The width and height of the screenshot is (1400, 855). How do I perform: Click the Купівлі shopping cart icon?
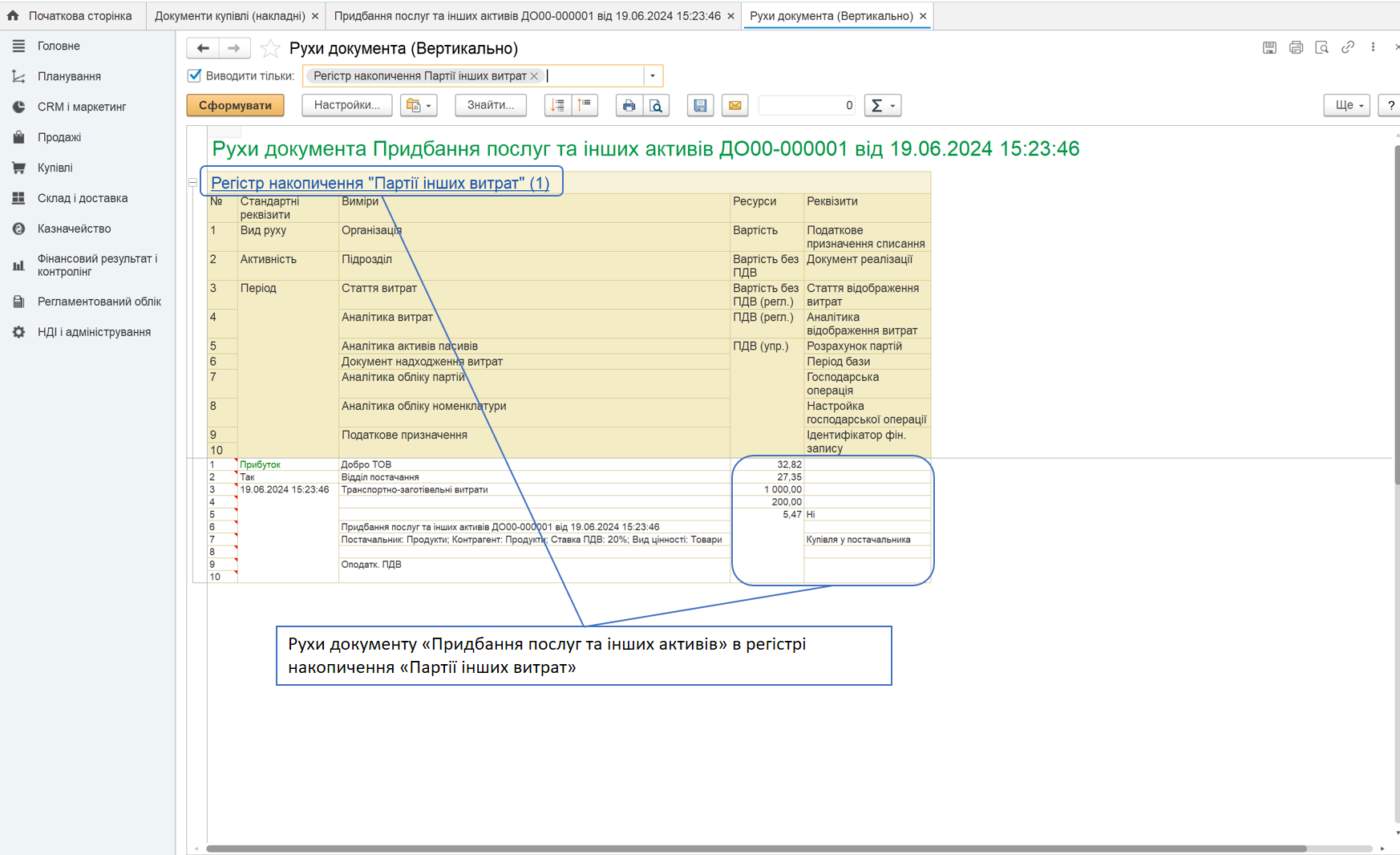(18, 168)
